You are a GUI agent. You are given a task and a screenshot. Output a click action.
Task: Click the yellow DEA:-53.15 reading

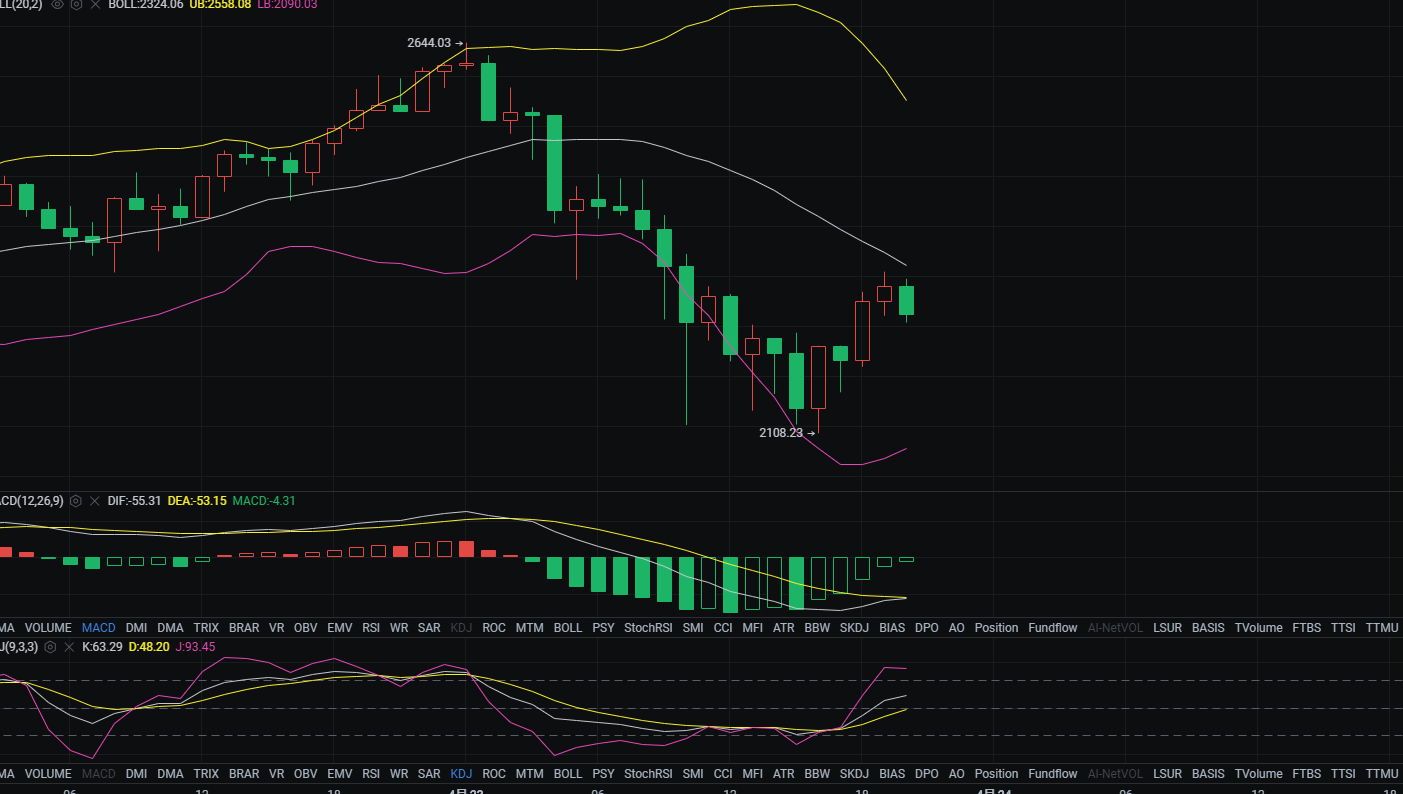197,501
